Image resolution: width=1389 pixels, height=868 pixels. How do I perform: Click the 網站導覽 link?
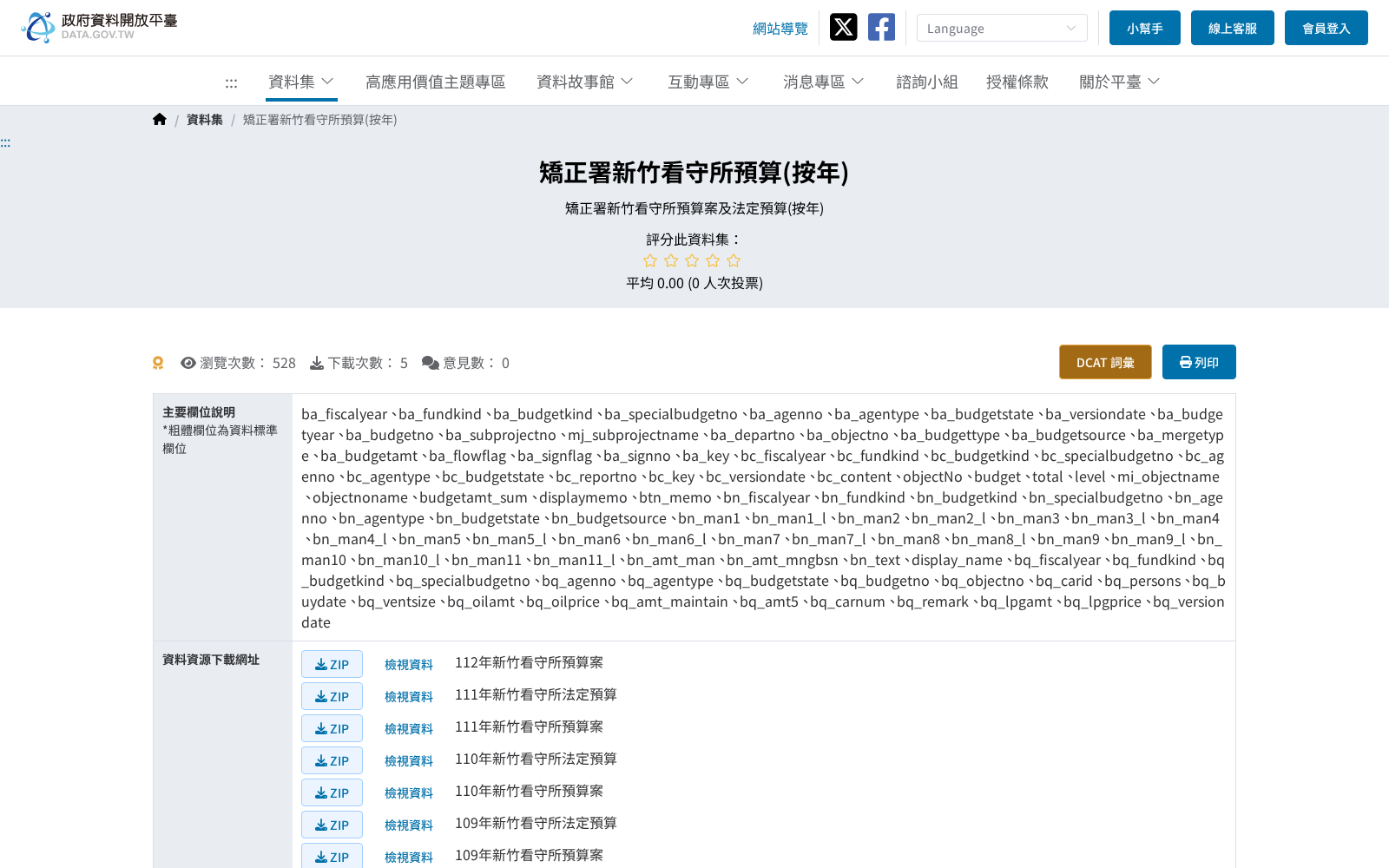click(x=780, y=29)
